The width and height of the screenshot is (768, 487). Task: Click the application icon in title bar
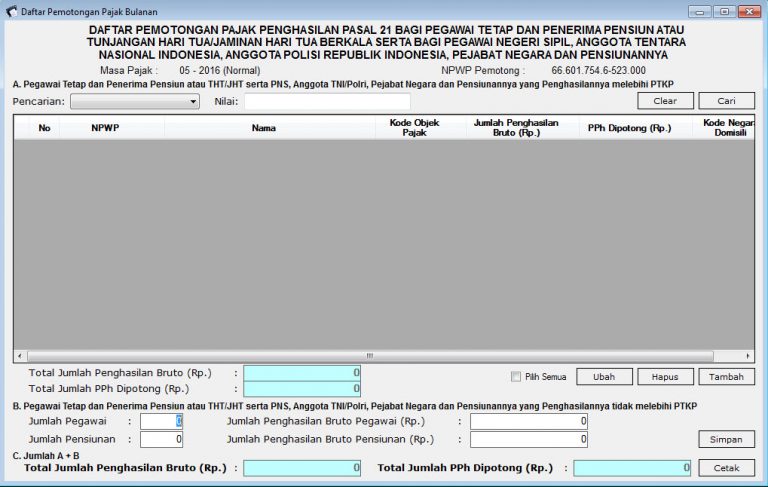click(11, 11)
